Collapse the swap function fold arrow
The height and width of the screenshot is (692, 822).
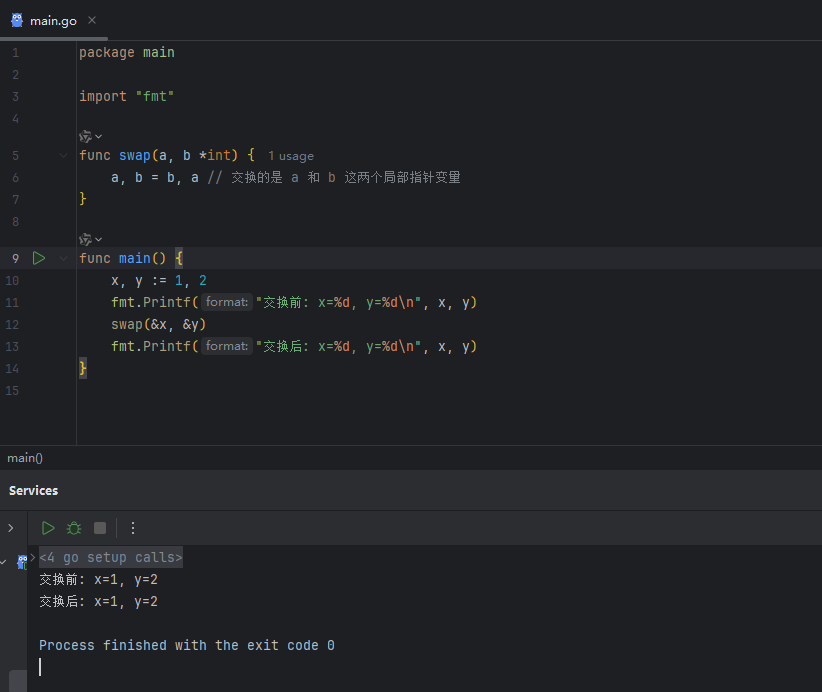click(63, 155)
